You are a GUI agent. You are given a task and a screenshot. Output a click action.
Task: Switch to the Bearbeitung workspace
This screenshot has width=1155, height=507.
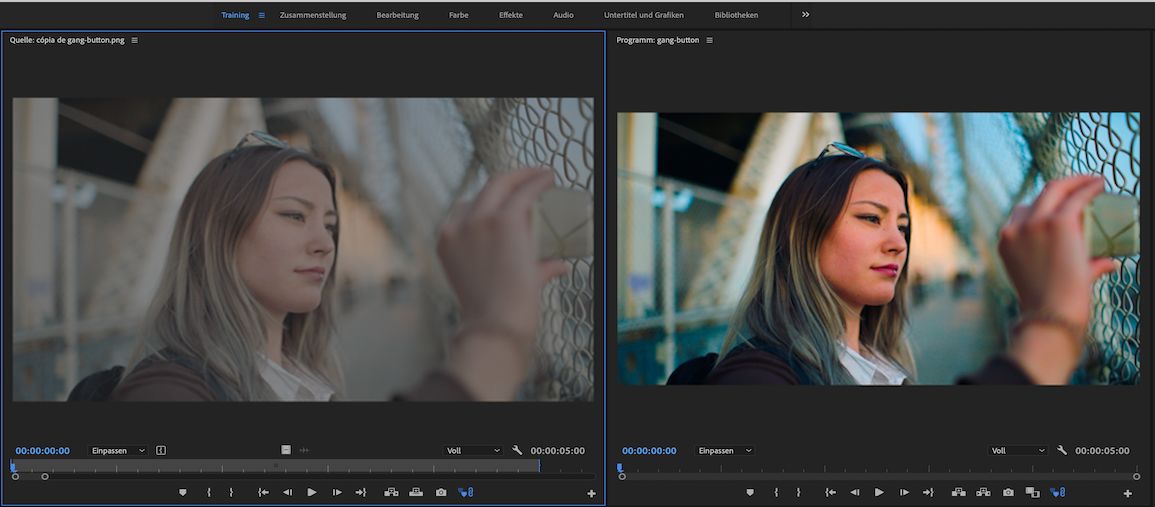397,15
